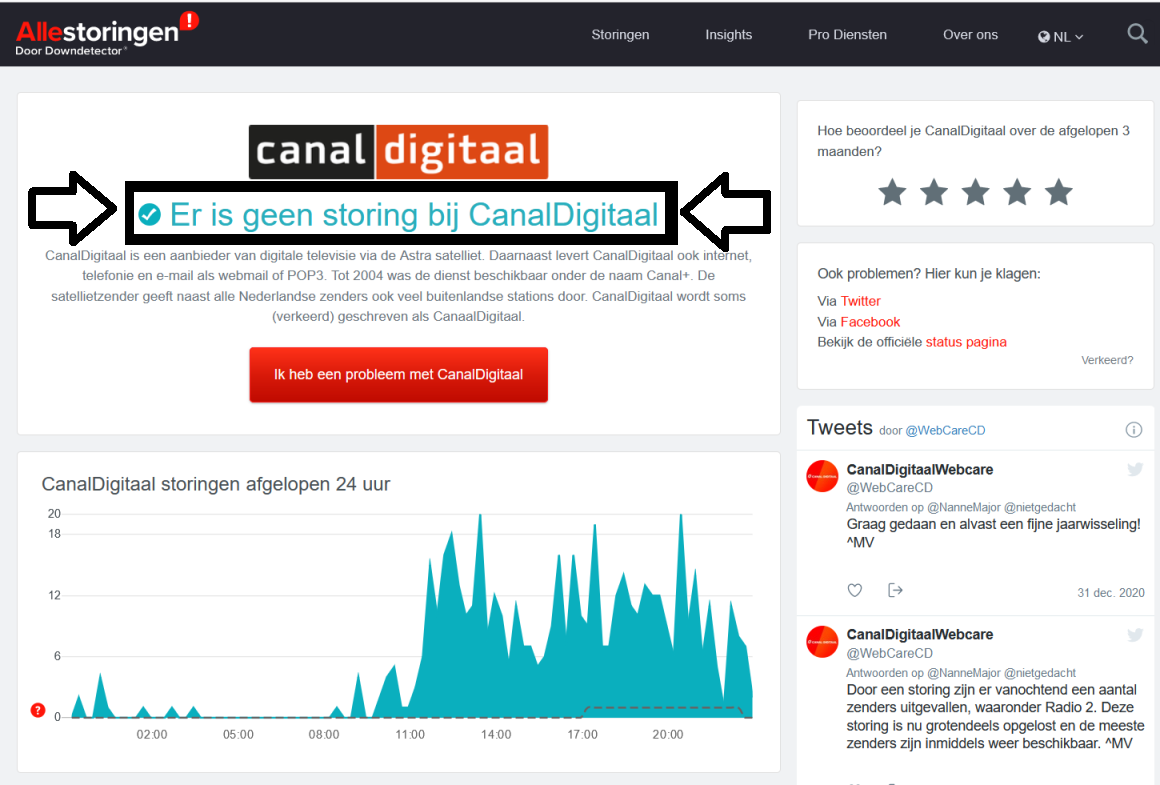Click 'Er is geen storing bij CanalDigitaal' status
The width and height of the screenshot is (1160, 785).
(399, 215)
